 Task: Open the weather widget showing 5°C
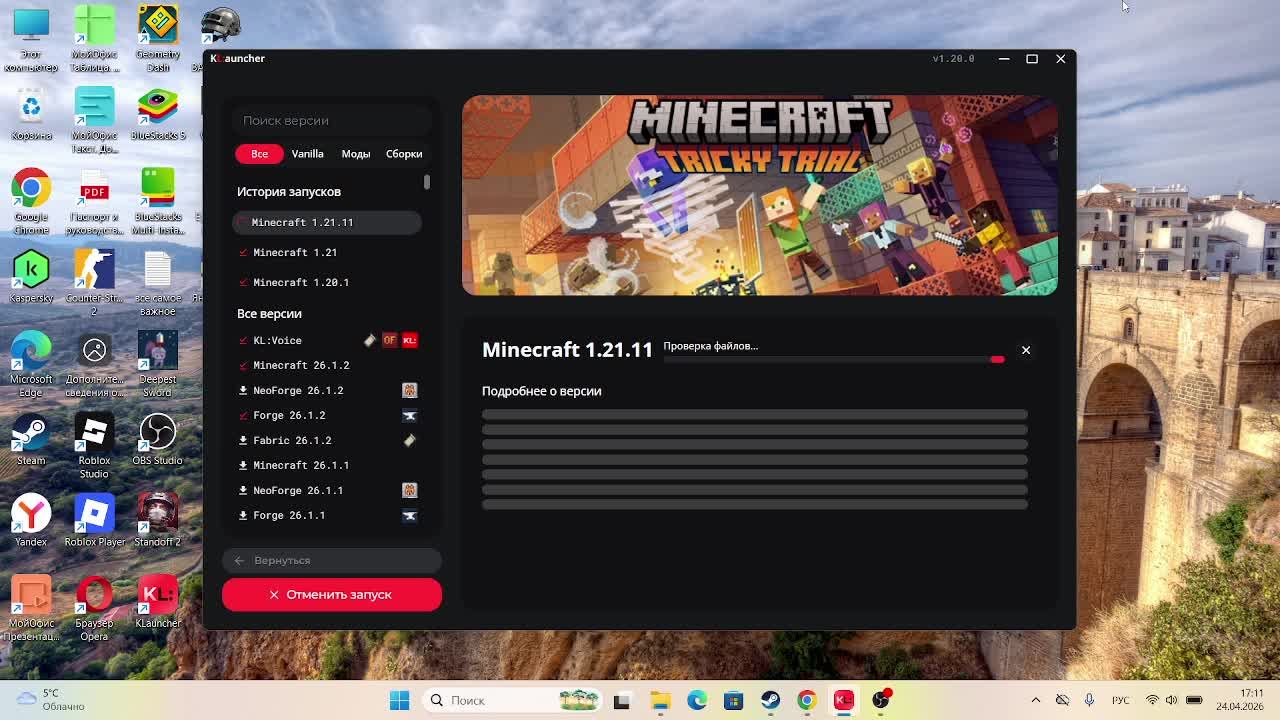50,700
